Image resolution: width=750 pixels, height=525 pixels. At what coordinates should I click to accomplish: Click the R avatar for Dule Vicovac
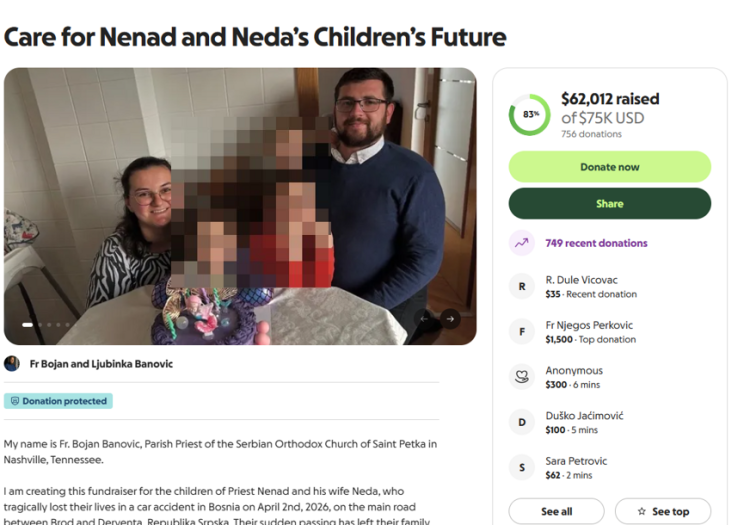(521, 287)
